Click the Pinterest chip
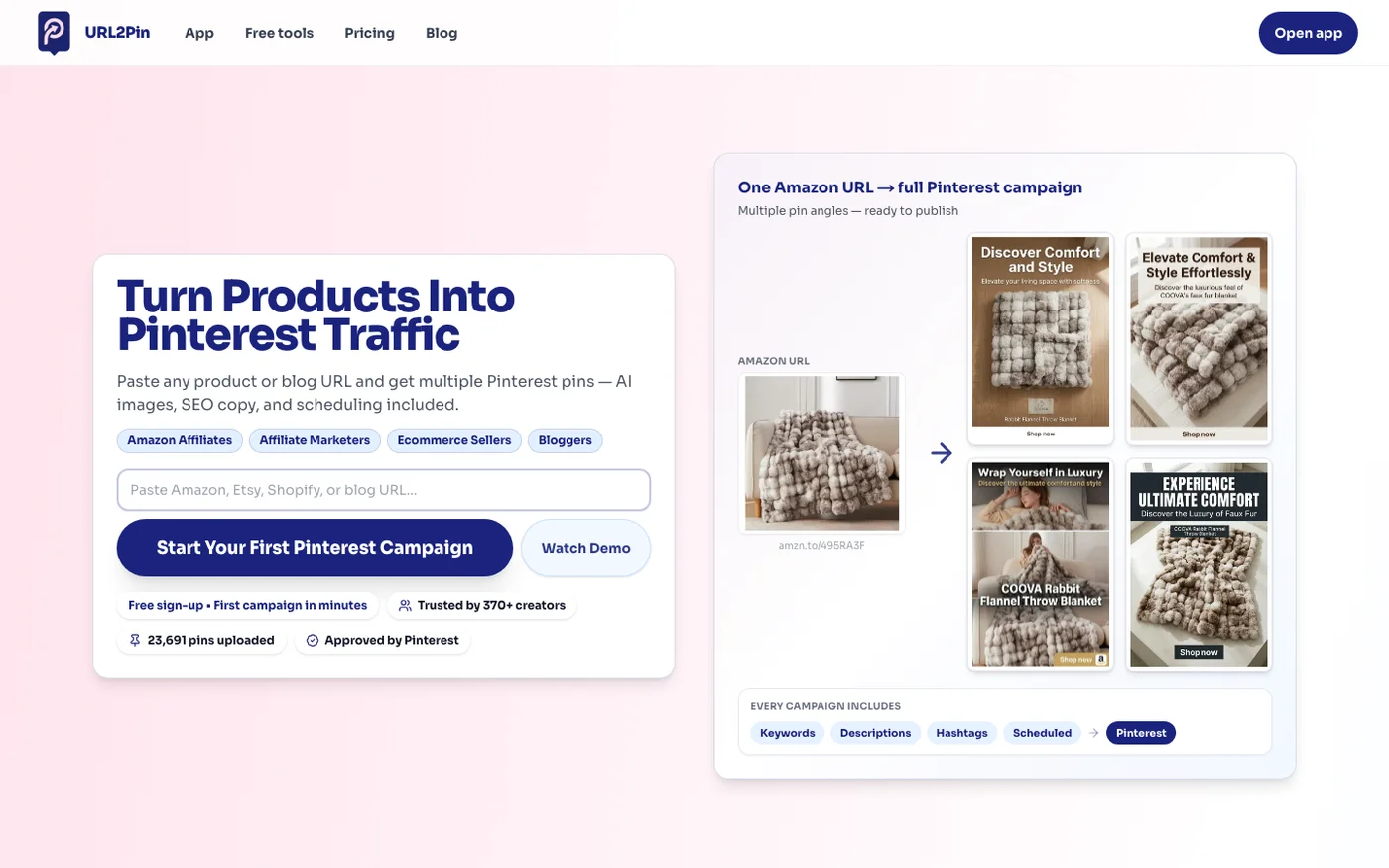 (x=1141, y=733)
